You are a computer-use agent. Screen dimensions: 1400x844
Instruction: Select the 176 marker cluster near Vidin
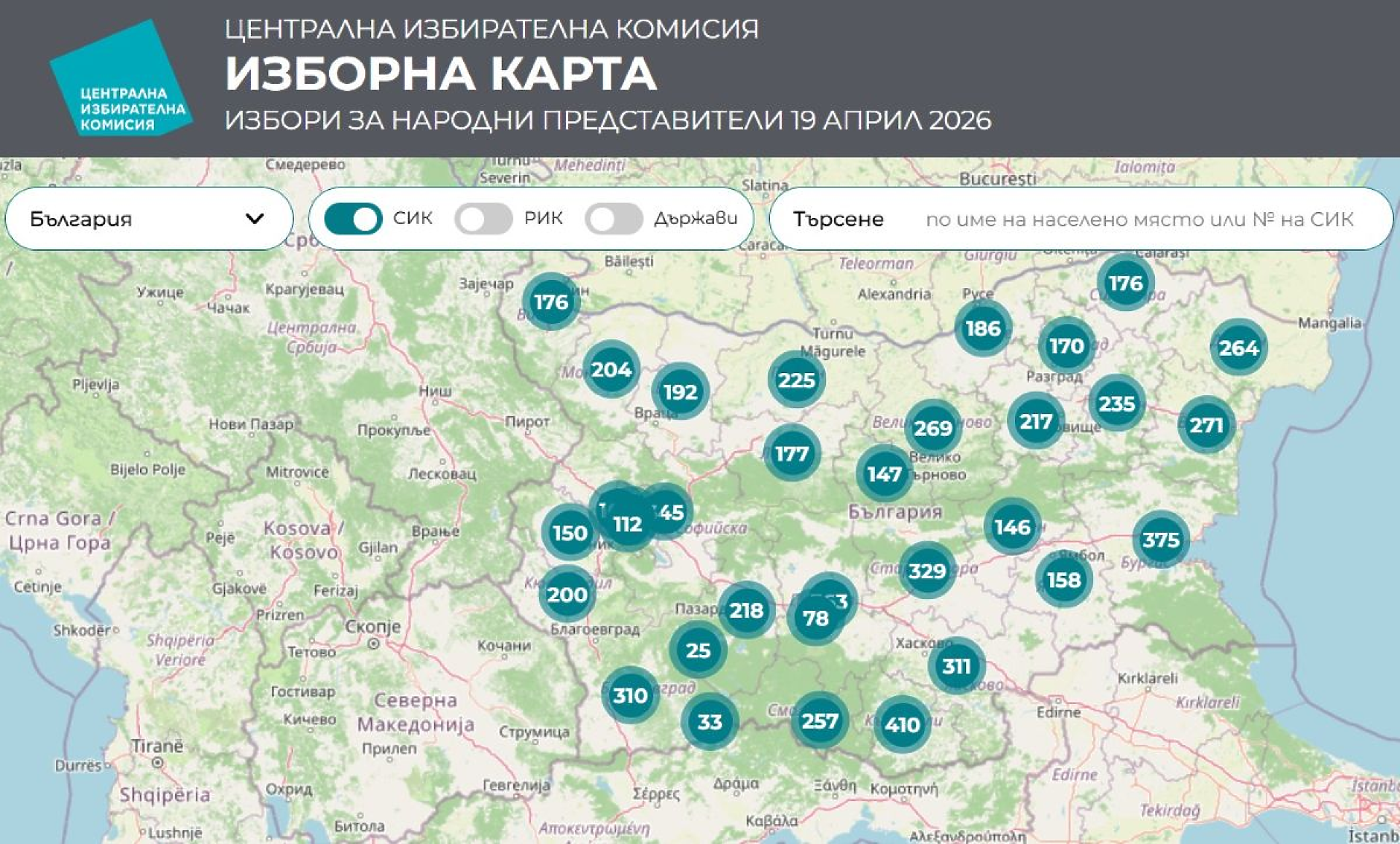pyautogui.click(x=550, y=302)
